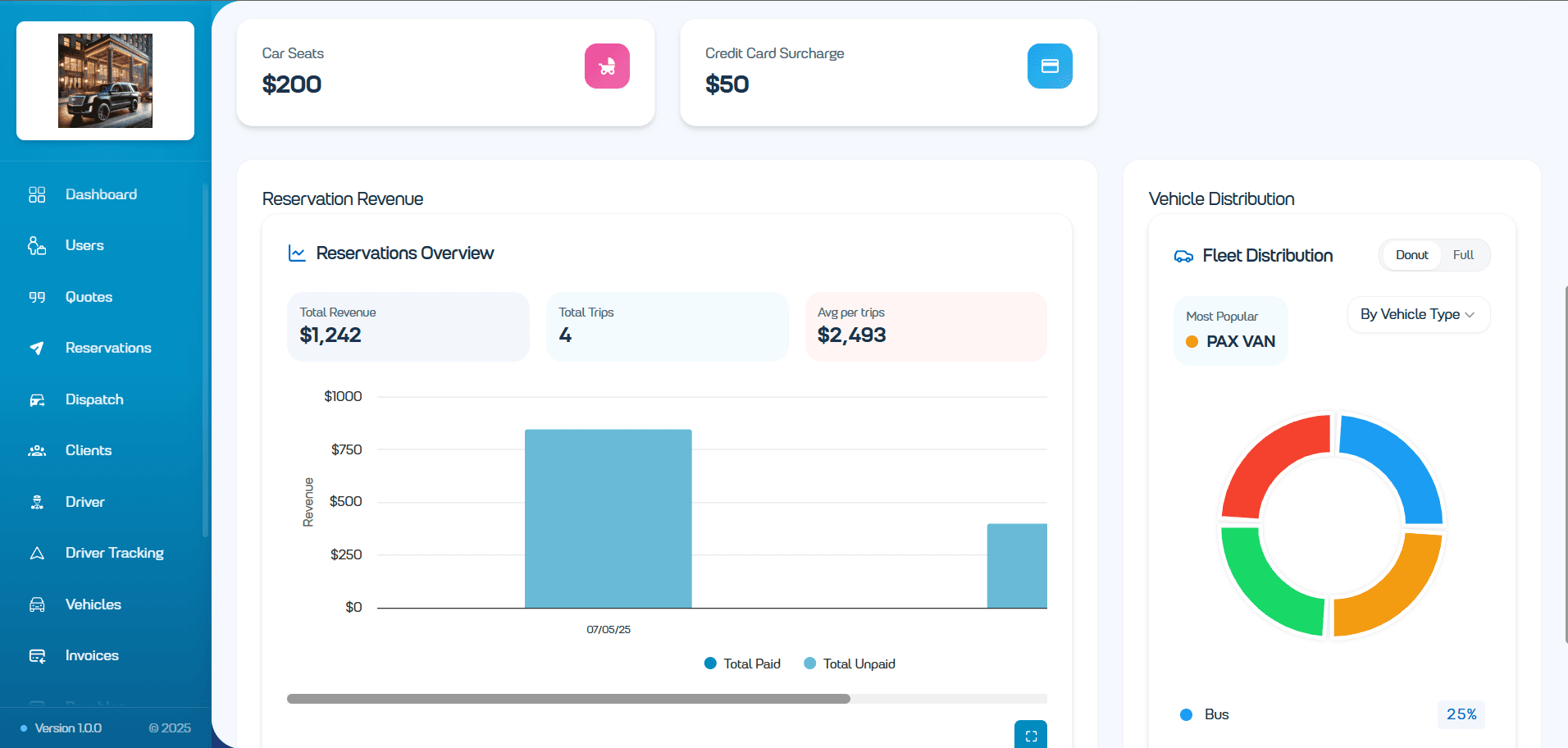Go to the Dashboard menu item
Viewport: 1568px width, 748px height.
[x=101, y=194]
